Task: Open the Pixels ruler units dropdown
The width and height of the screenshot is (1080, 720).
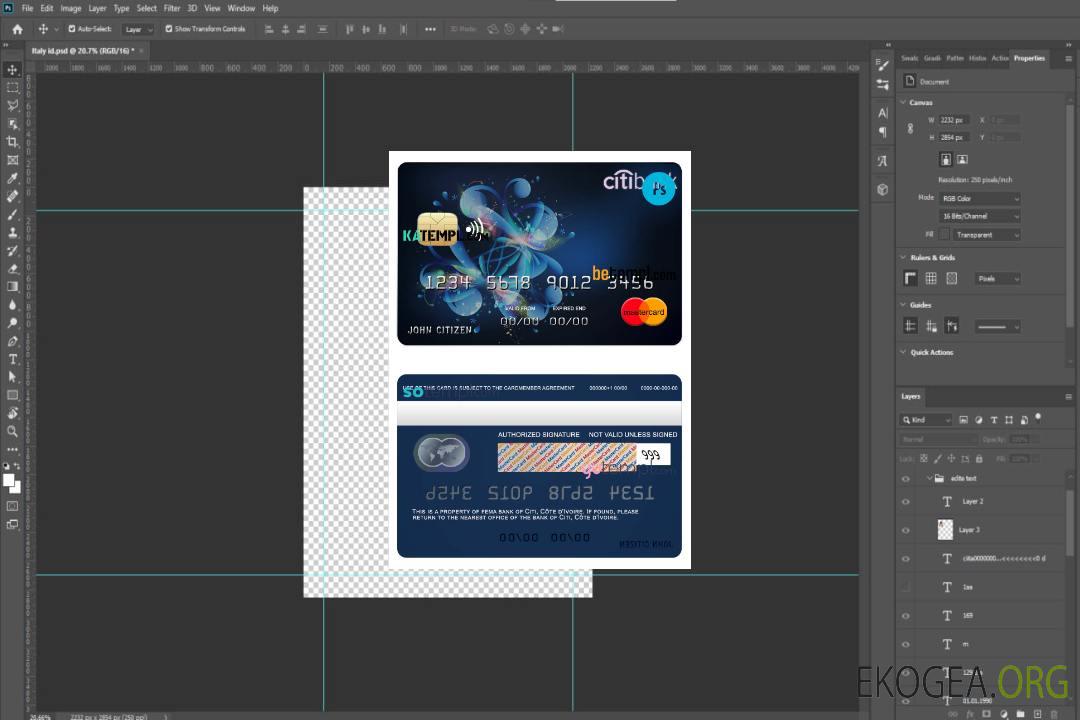Action: [x=998, y=279]
